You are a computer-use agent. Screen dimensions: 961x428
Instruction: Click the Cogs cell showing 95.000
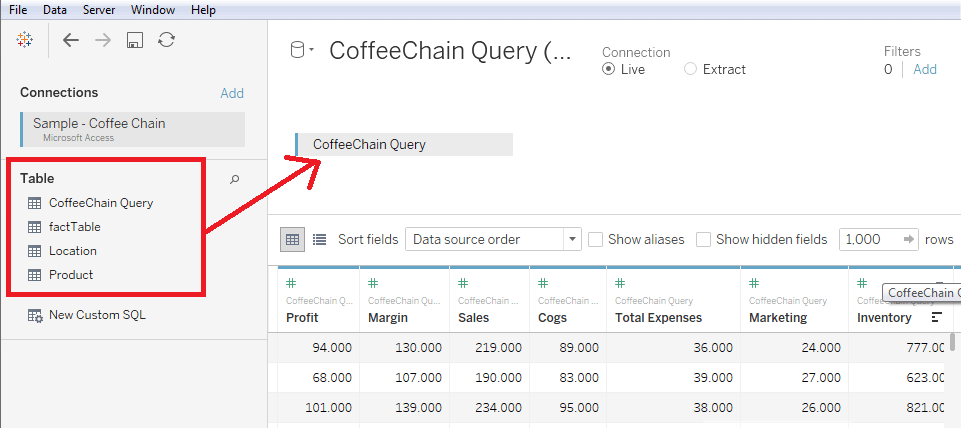click(568, 408)
